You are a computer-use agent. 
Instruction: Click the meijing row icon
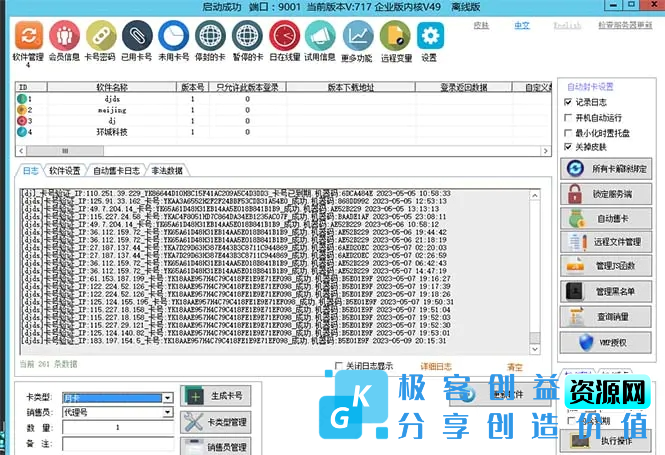(22, 110)
